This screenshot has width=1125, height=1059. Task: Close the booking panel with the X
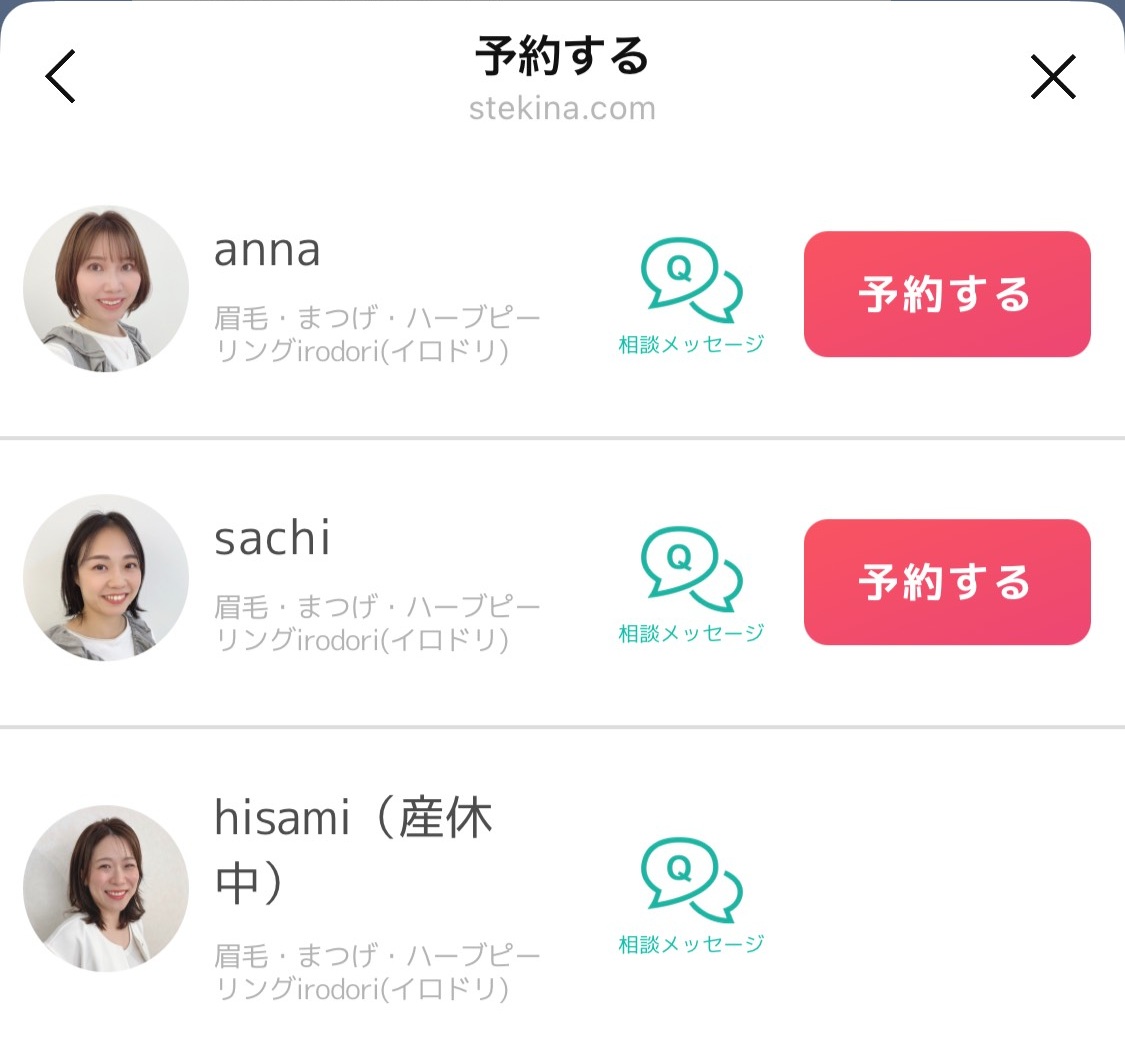point(1053,76)
